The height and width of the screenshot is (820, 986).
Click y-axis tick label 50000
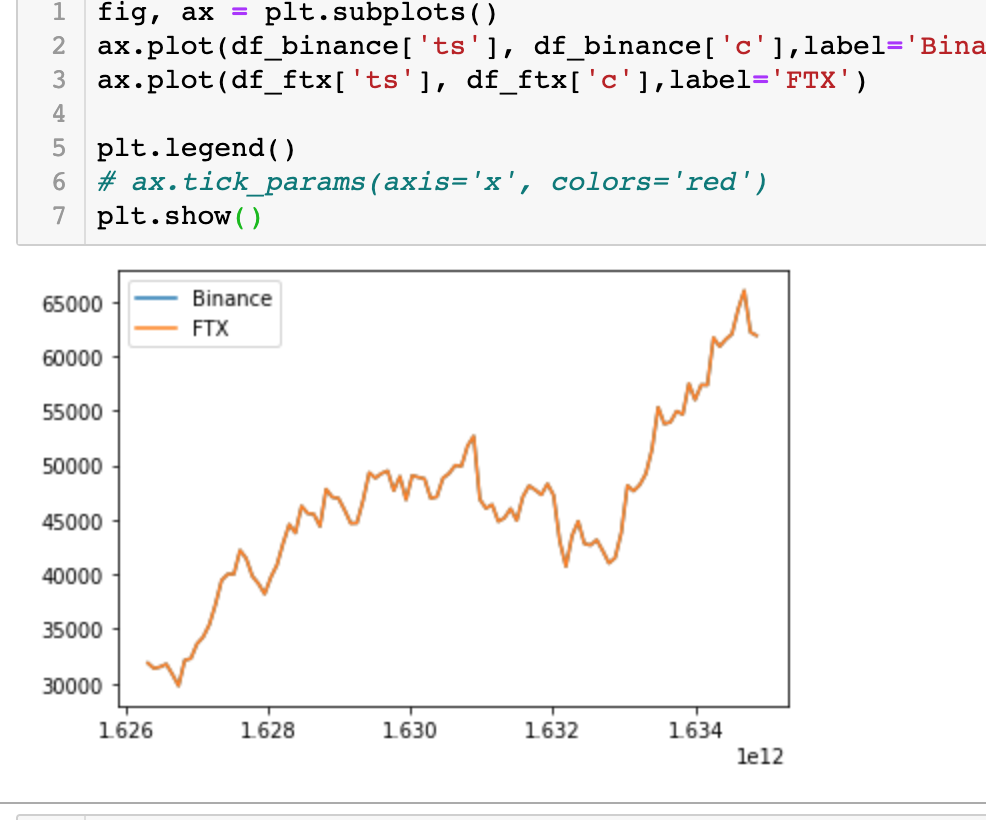(x=72, y=466)
